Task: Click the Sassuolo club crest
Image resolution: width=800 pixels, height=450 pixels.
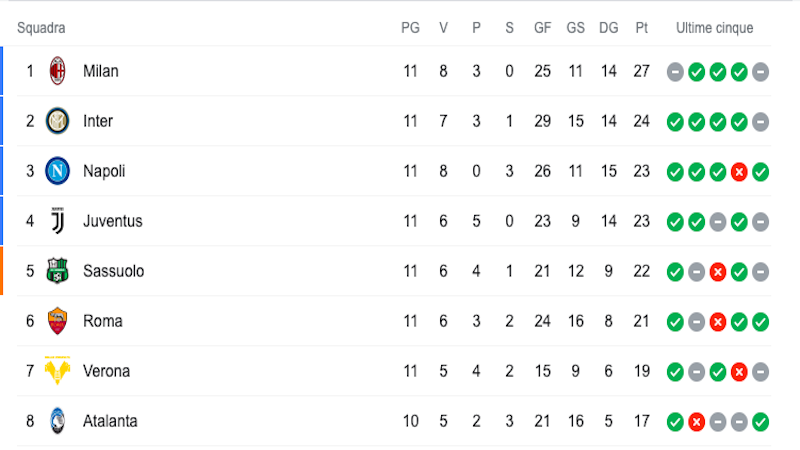Action: pyautogui.click(x=57, y=270)
